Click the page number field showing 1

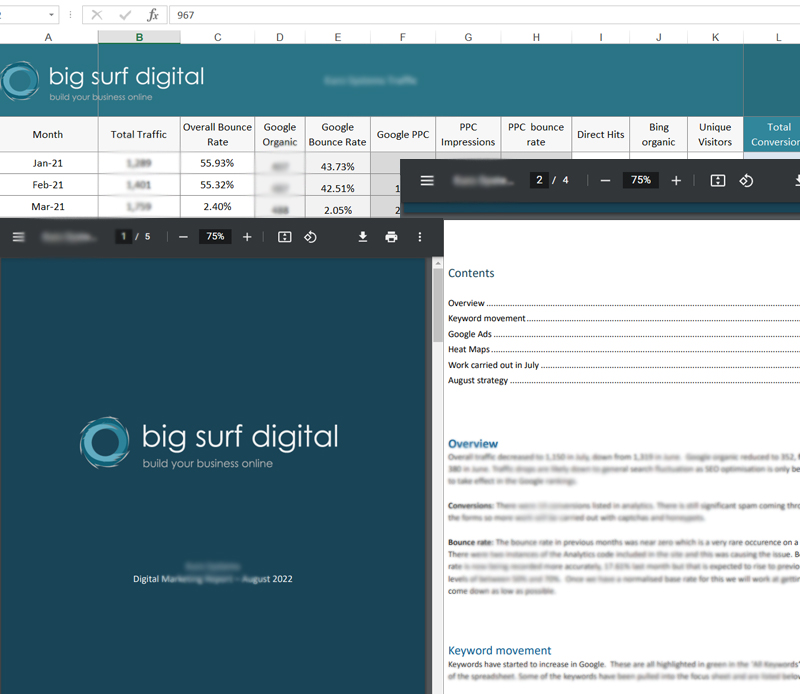pyautogui.click(x=123, y=236)
